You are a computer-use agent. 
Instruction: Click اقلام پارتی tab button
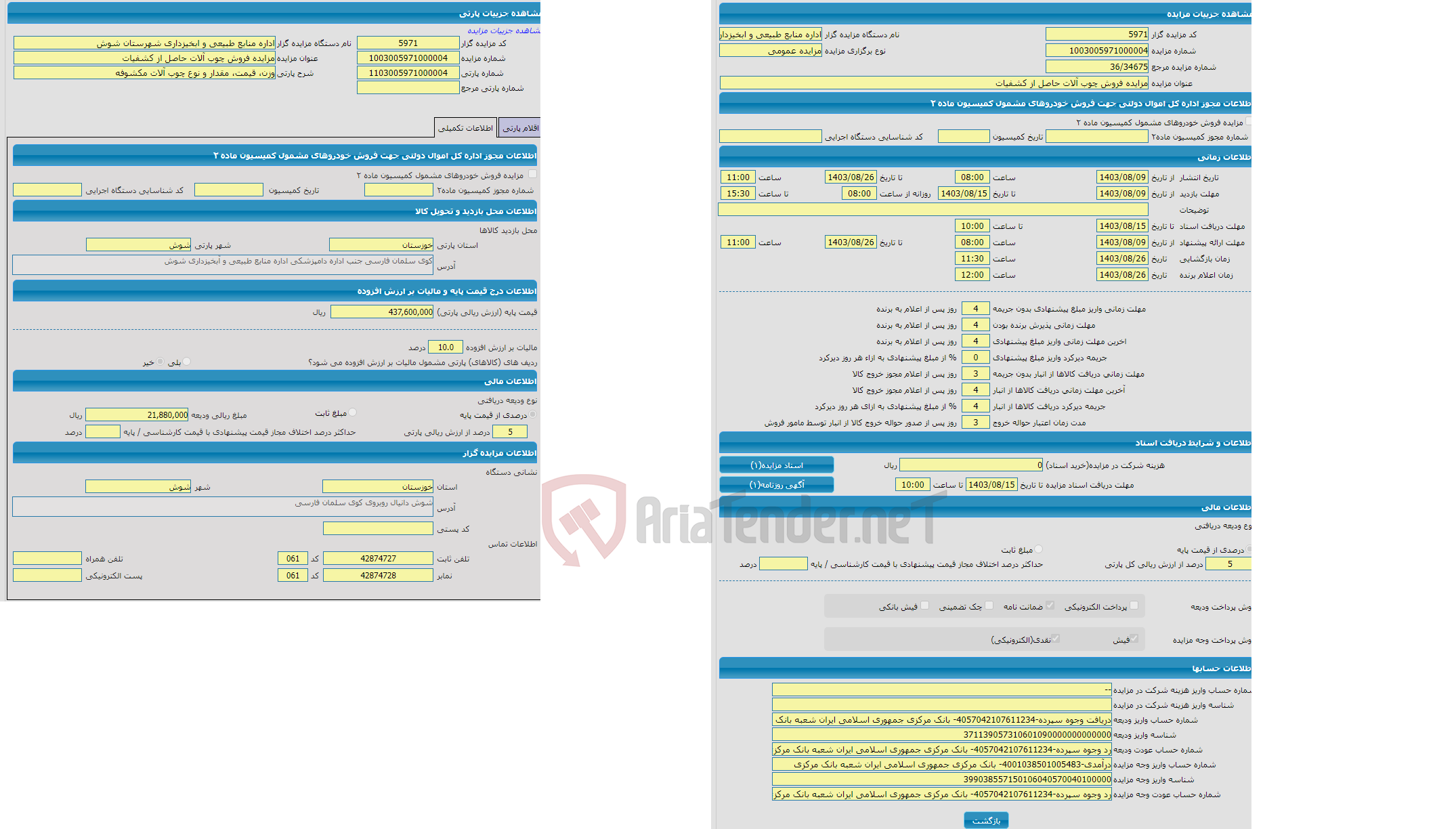pos(524,128)
